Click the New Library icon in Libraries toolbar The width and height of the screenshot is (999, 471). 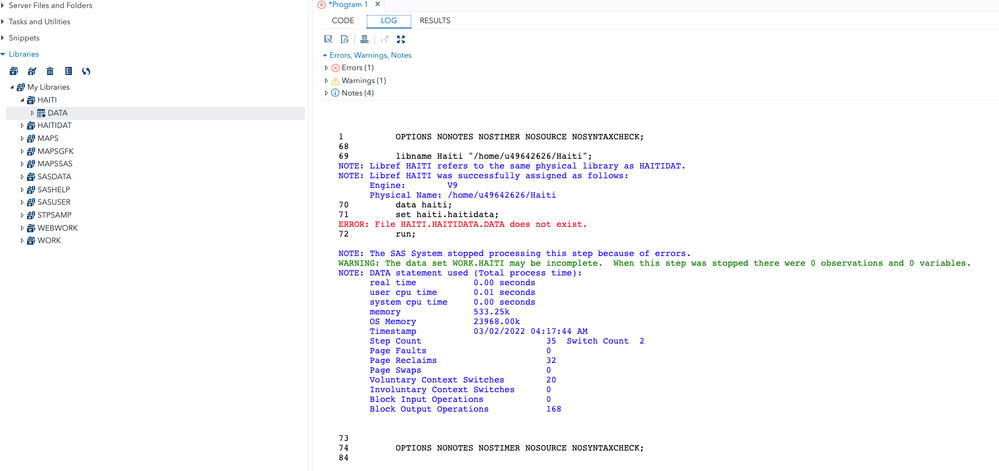click(13, 71)
